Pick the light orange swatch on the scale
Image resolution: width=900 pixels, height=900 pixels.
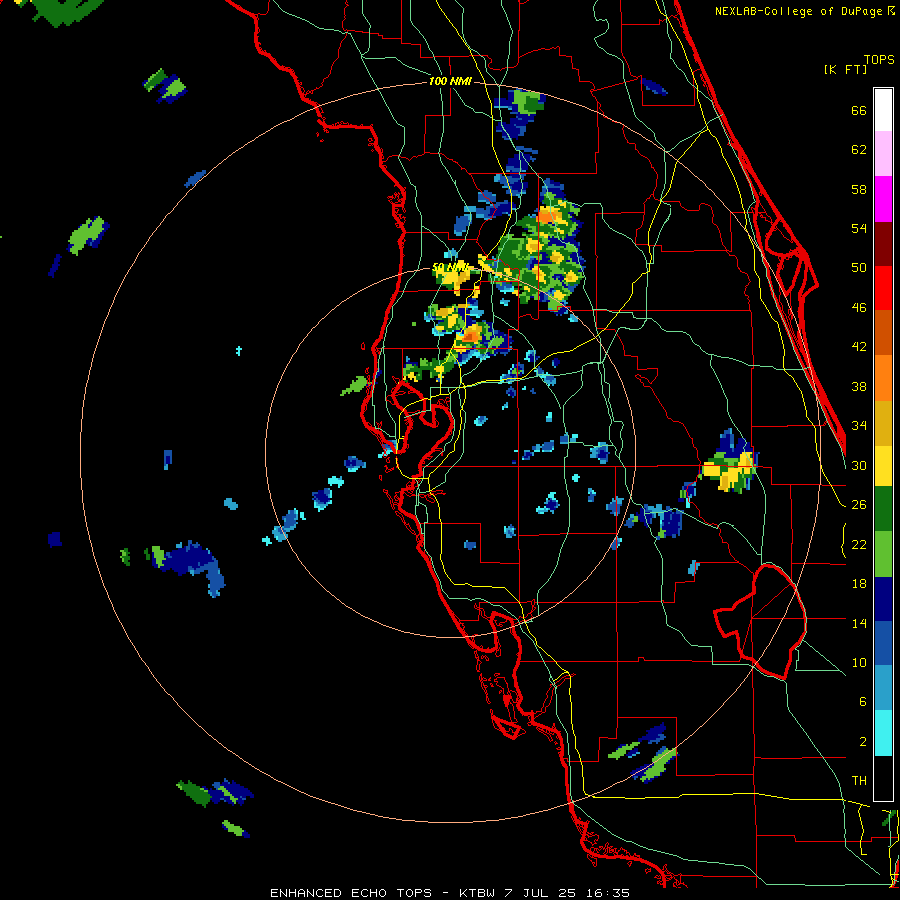883,378
